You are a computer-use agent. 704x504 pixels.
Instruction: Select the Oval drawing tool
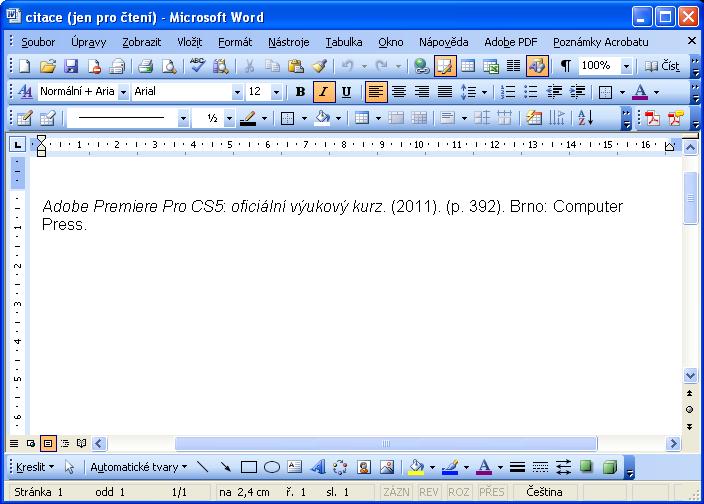click(x=272, y=467)
